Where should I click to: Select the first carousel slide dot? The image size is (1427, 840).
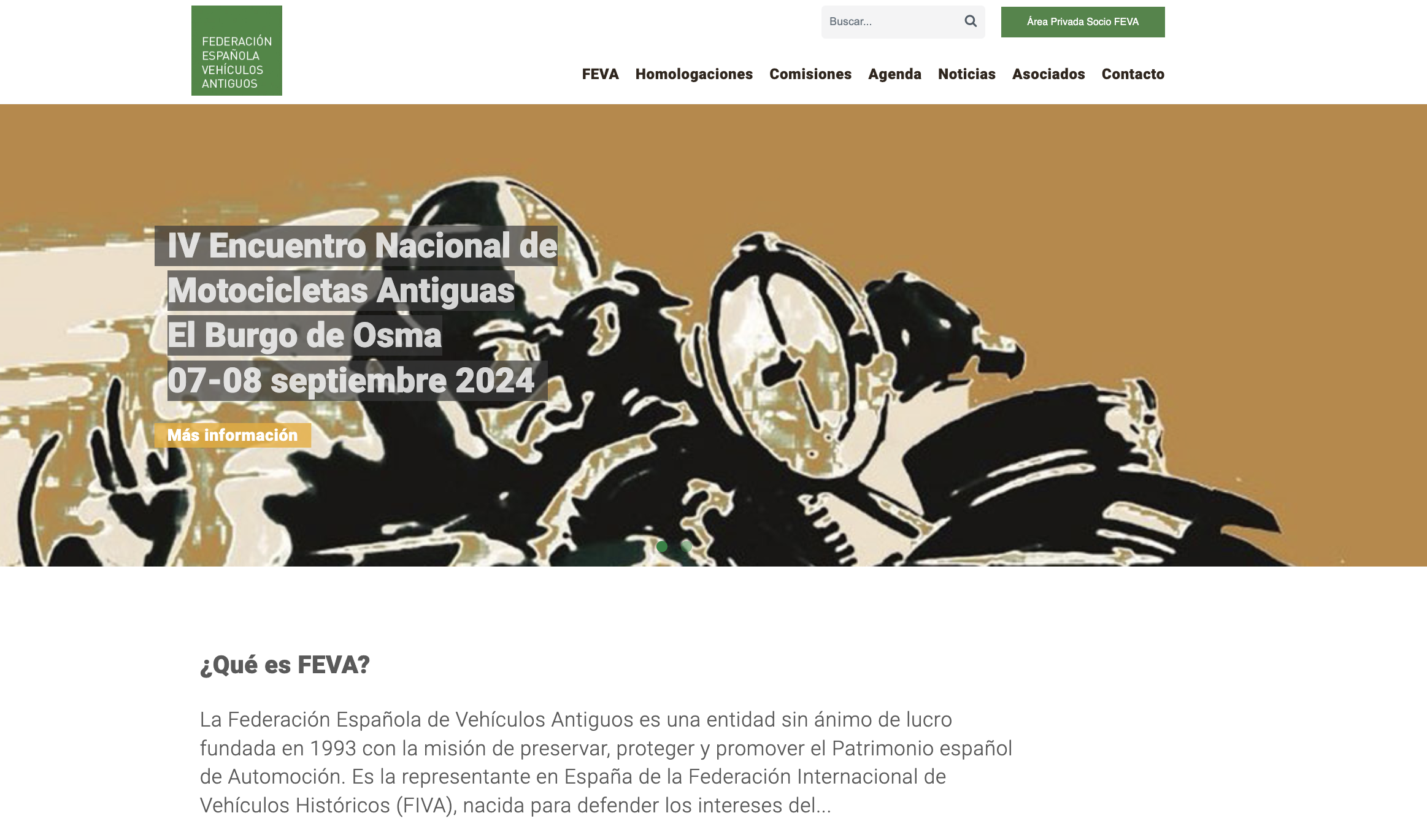[661, 546]
